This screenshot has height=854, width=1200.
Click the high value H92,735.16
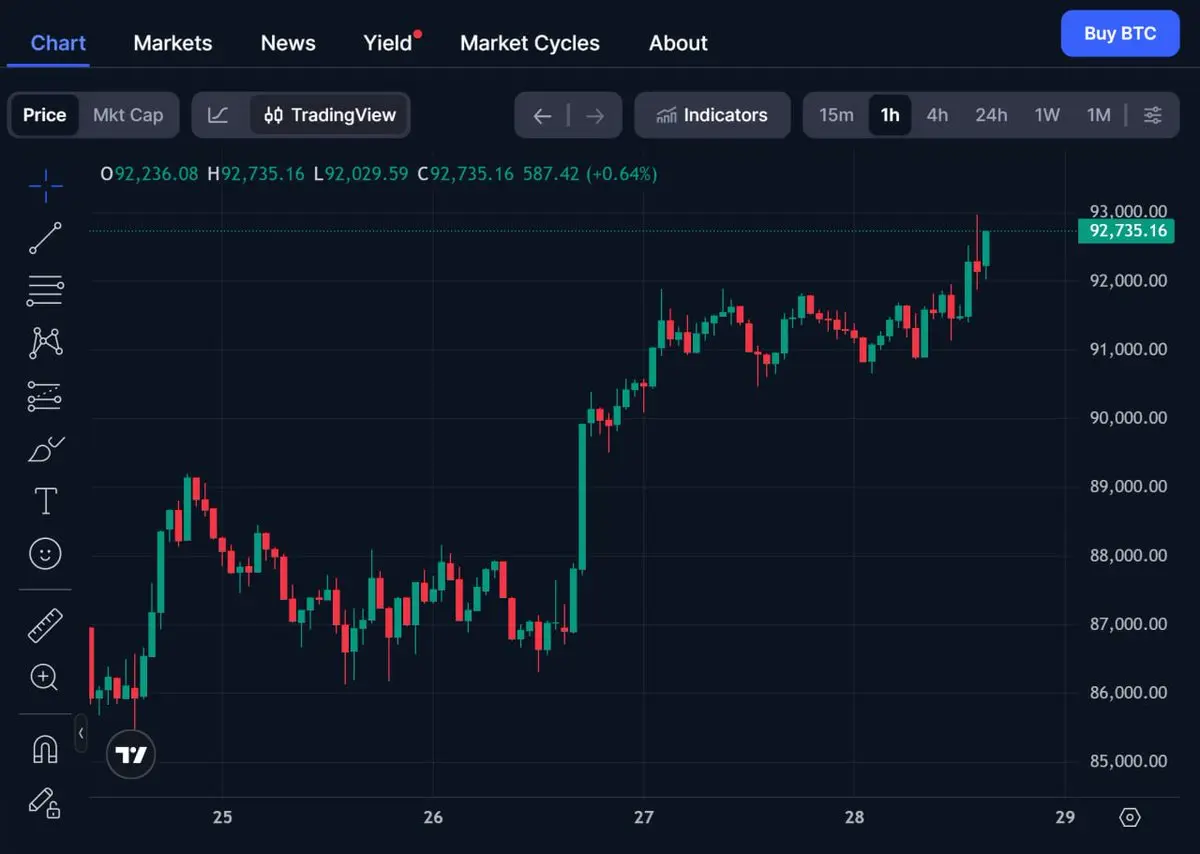(x=255, y=174)
